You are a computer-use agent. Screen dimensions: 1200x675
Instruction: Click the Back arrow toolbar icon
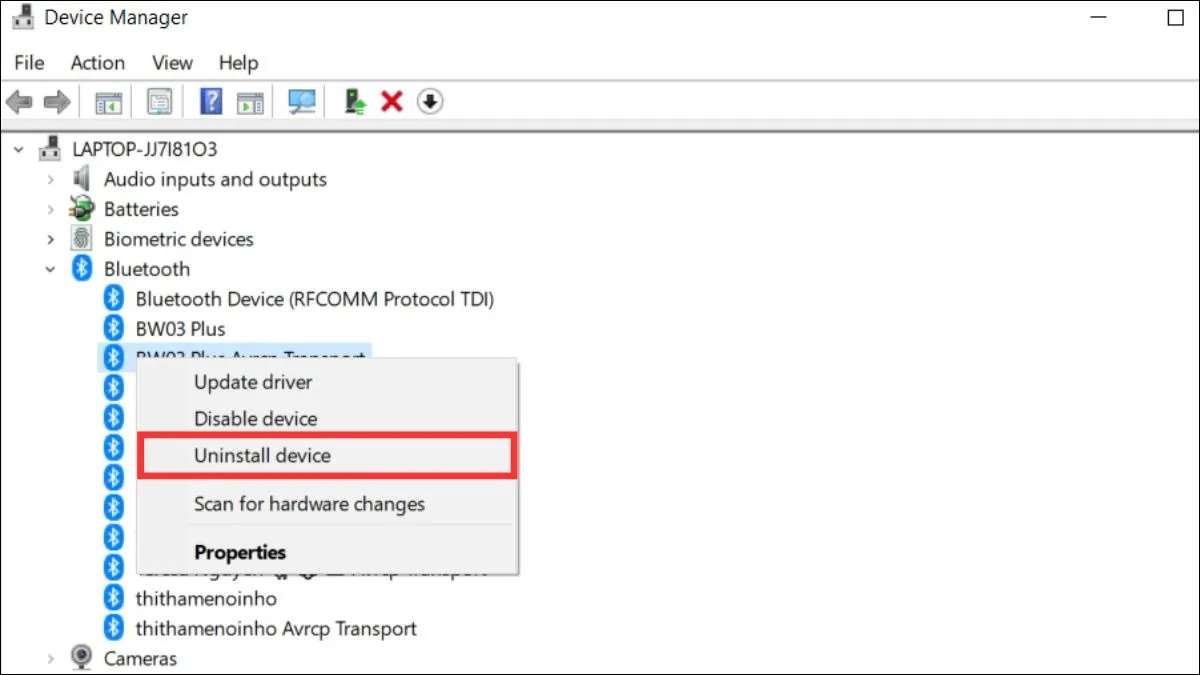click(x=19, y=102)
